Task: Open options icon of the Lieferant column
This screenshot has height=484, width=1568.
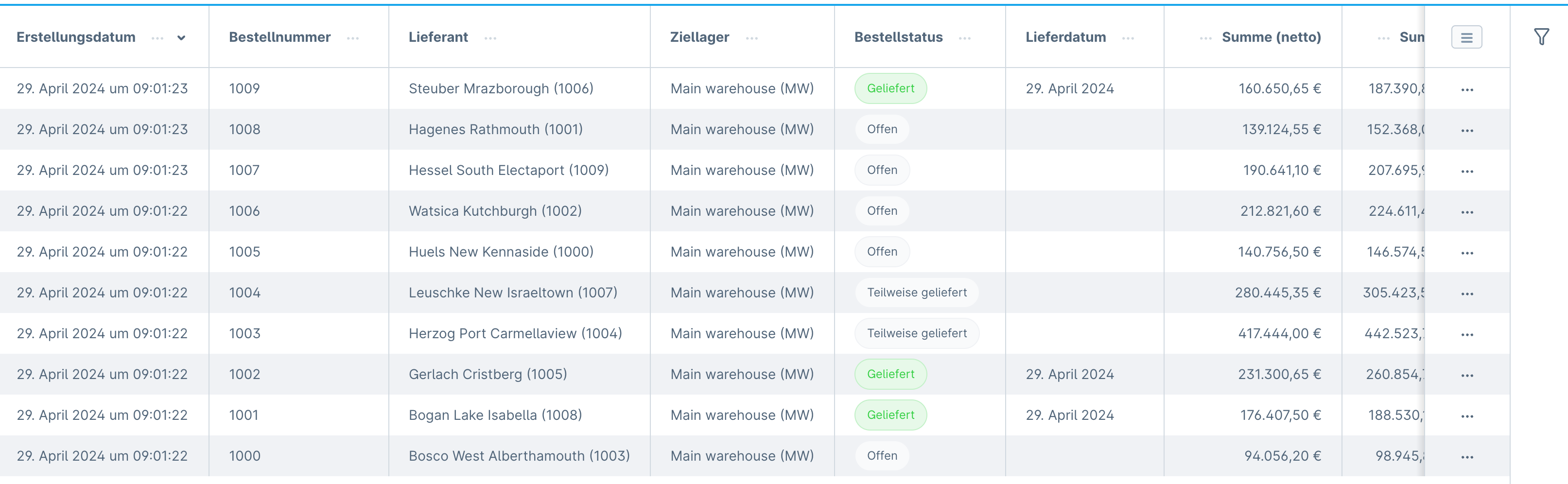Action: pos(490,38)
